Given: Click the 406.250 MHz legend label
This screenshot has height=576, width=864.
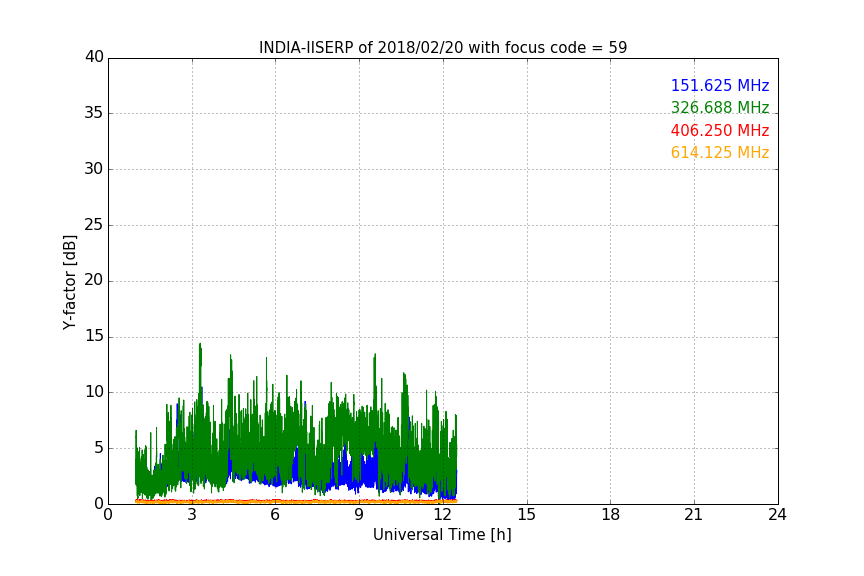Looking at the screenshot, I should 720,130.
